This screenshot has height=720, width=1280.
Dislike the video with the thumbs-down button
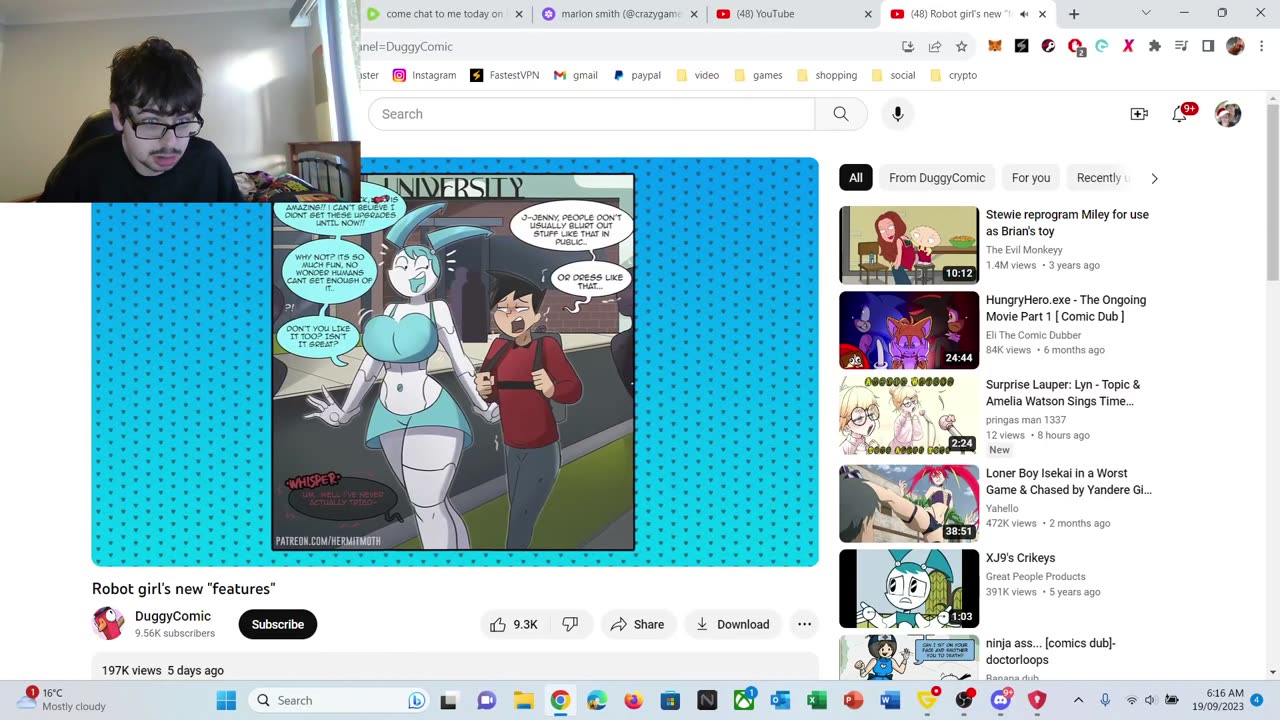point(570,624)
